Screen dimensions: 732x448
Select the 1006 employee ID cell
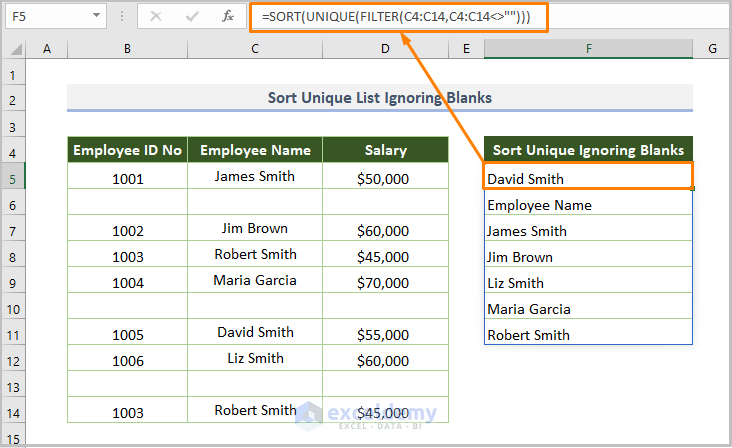click(128, 360)
